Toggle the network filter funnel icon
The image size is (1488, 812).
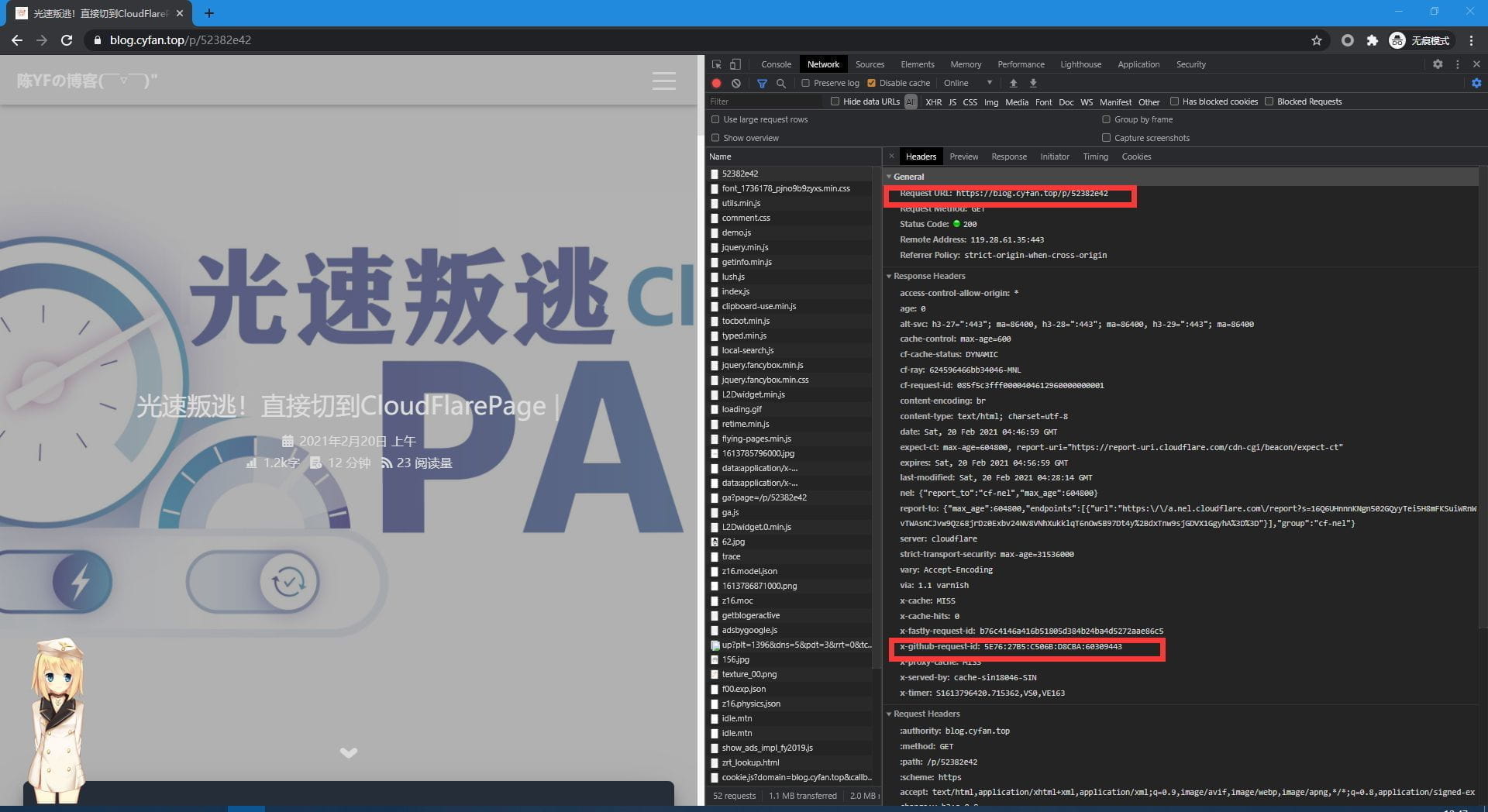[762, 83]
